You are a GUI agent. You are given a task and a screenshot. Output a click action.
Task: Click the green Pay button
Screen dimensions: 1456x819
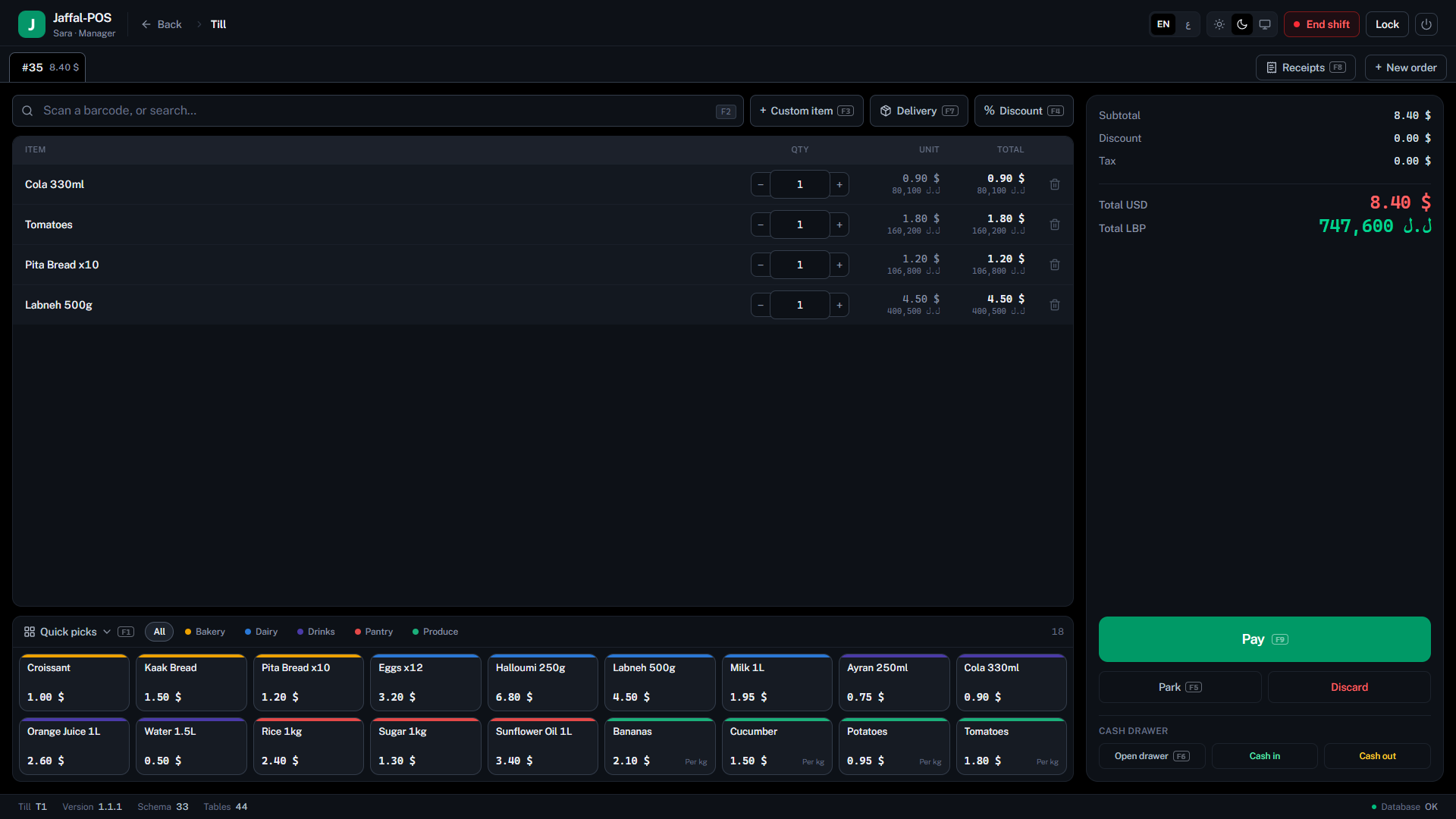(x=1264, y=639)
